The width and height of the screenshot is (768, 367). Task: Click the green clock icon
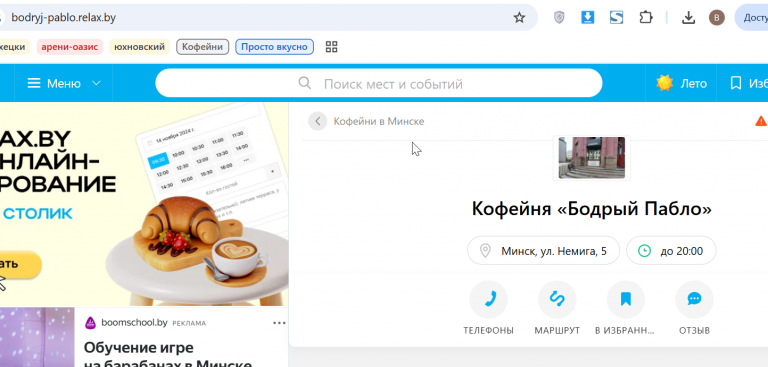tap(645, 251)
